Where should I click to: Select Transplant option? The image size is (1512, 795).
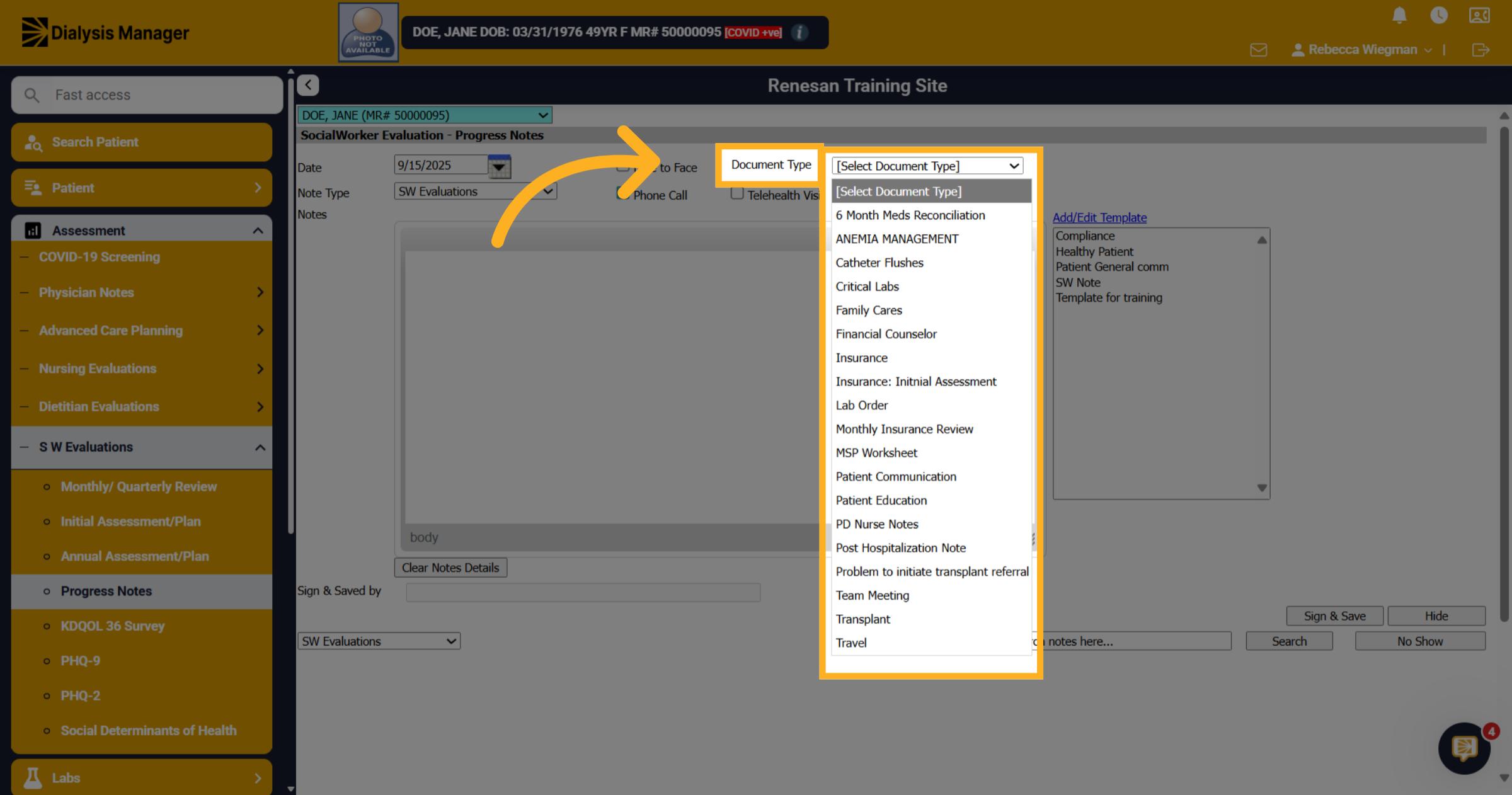coord(931,620)
